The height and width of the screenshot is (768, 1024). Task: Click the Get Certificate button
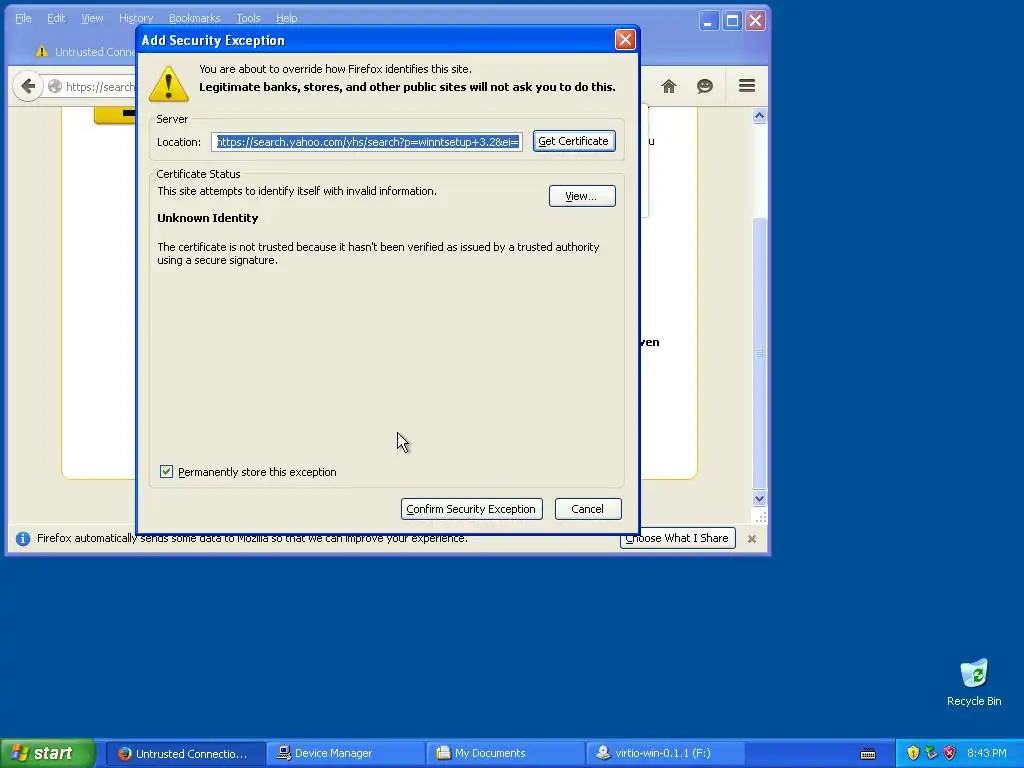click(x=573, y=141)
